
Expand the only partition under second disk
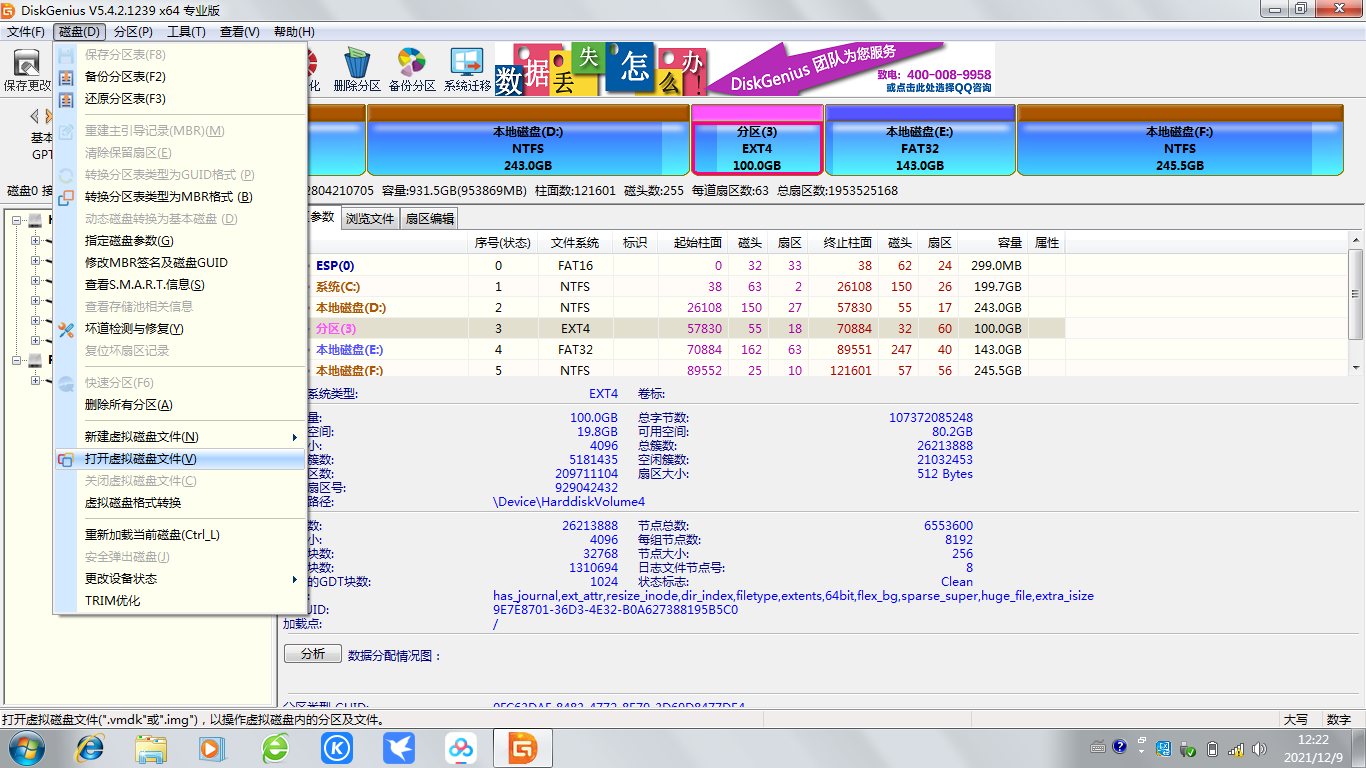coord(35,380)
